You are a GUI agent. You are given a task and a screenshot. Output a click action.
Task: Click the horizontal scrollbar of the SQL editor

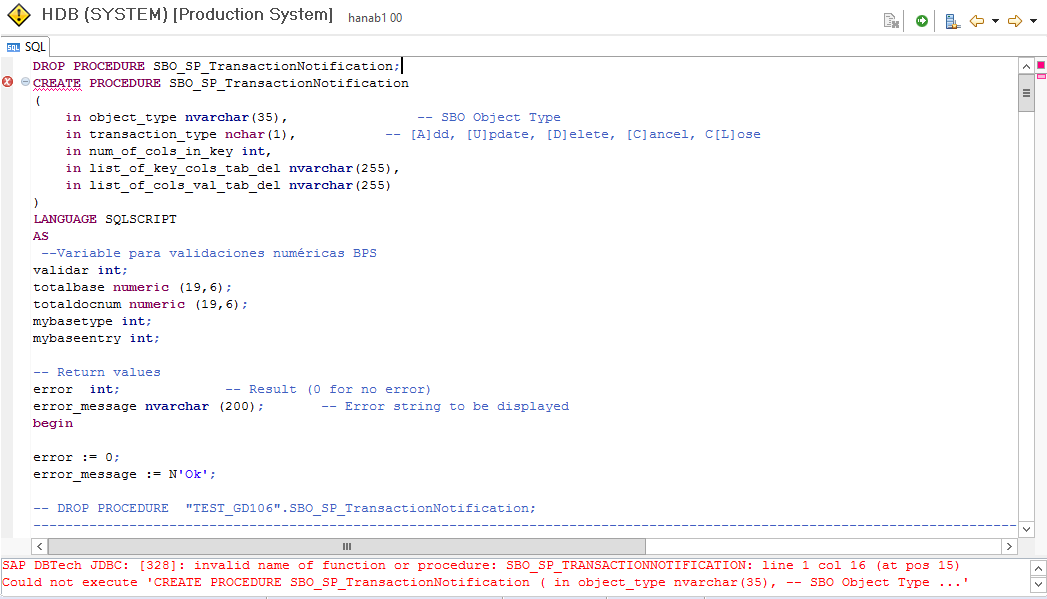pyautogui.click(x=346, y=546)
